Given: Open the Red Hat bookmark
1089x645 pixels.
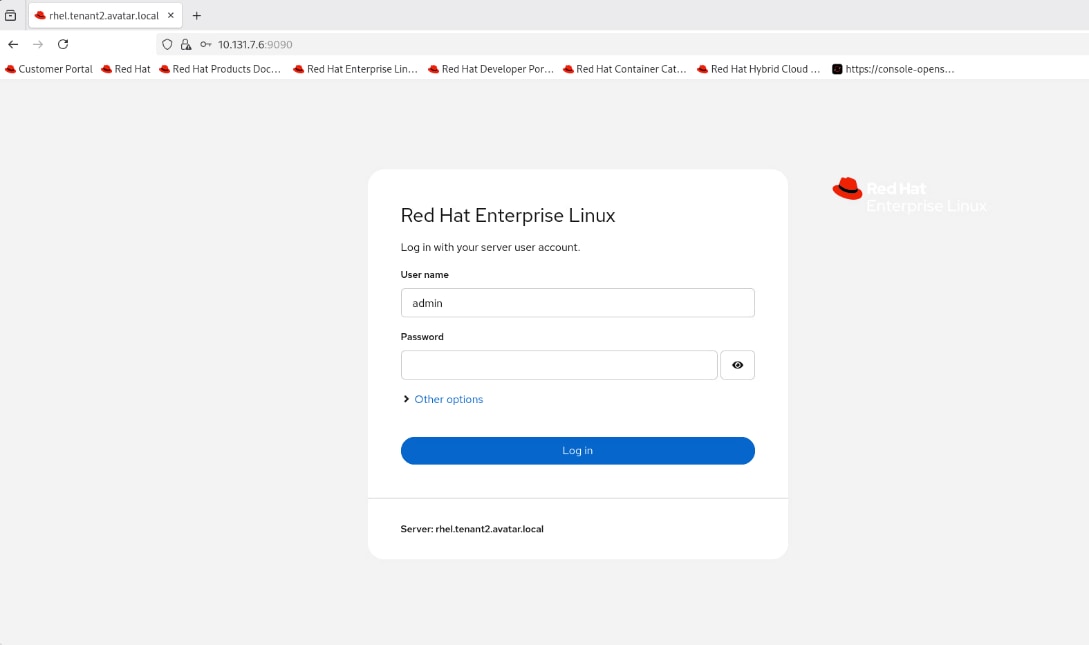Looking at the screenshot, I should click(x=126, y=69).
